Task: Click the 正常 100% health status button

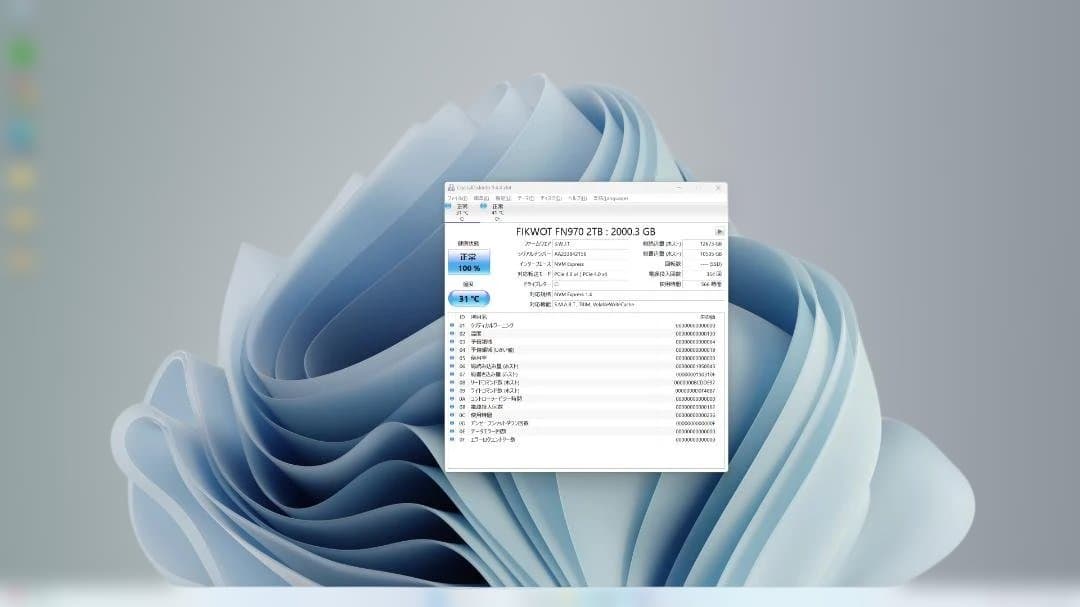Action: (468, 262)
